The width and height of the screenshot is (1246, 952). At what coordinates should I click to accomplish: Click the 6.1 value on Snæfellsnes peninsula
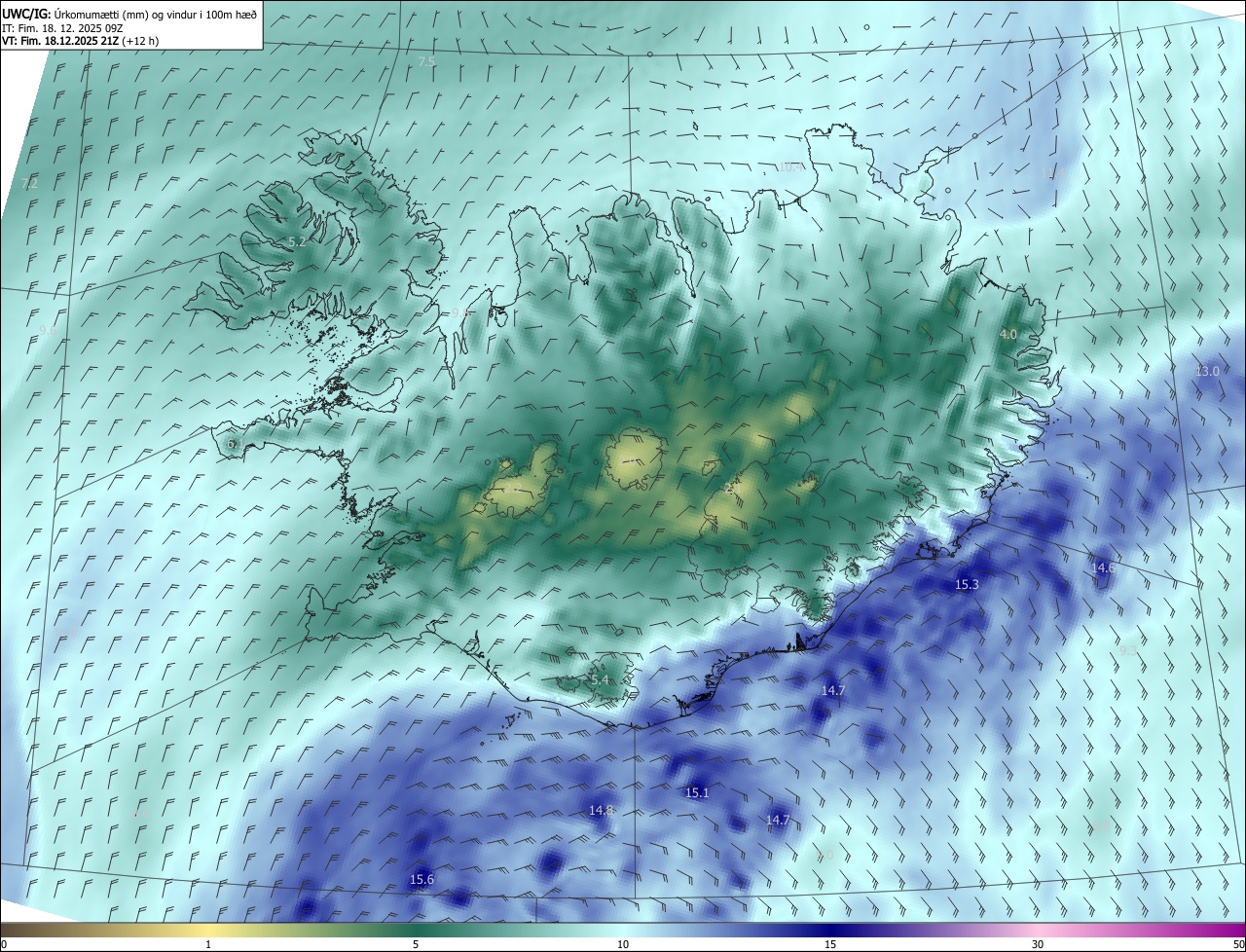pos(234,443)
